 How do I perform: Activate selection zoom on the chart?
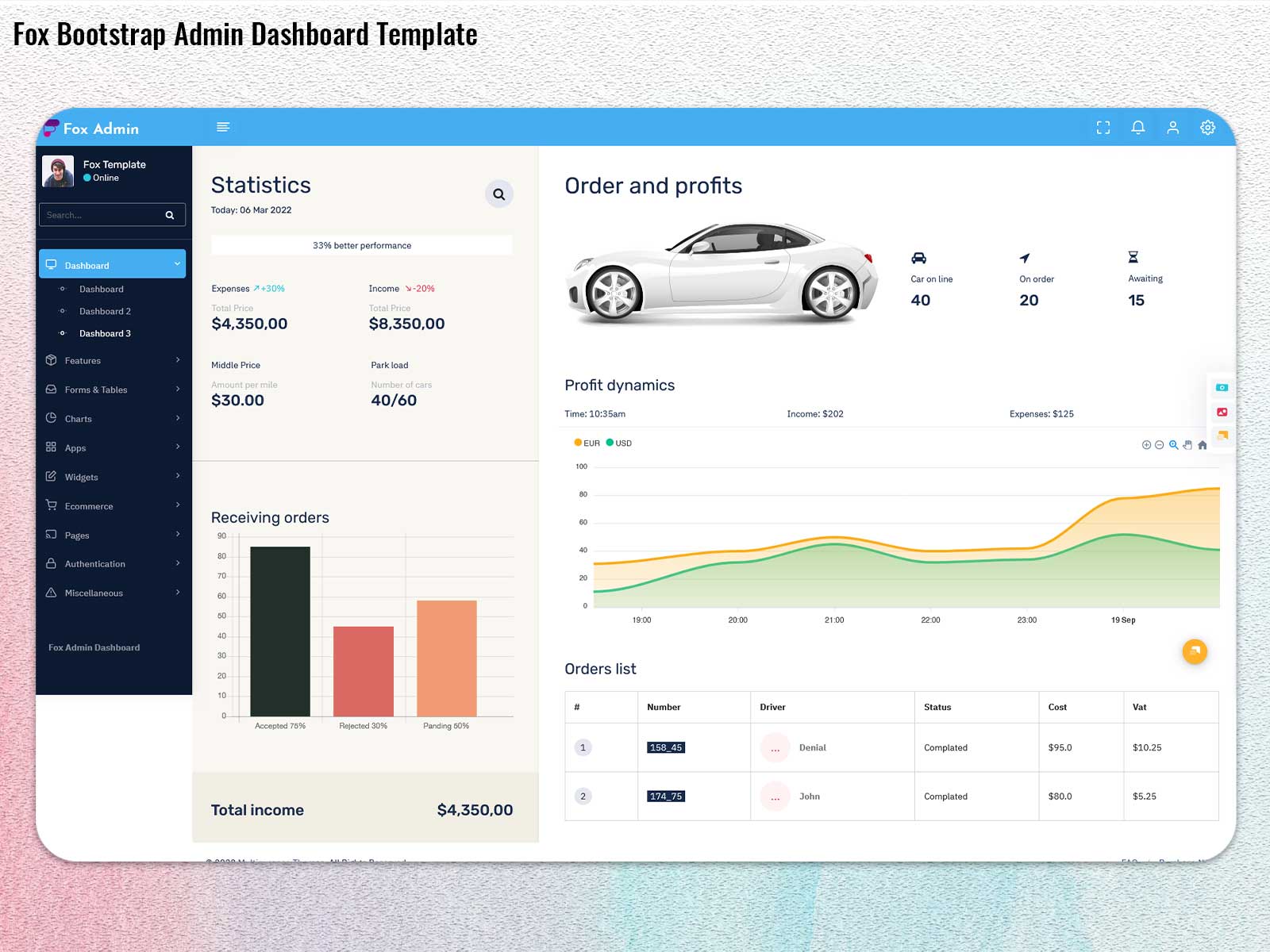1172,445
